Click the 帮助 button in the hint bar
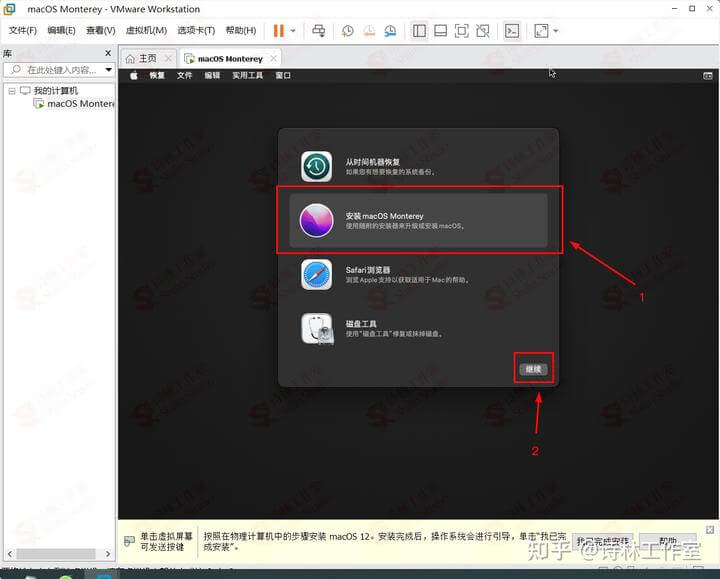Viewport: 720px width, 579px height. (667, 541)
